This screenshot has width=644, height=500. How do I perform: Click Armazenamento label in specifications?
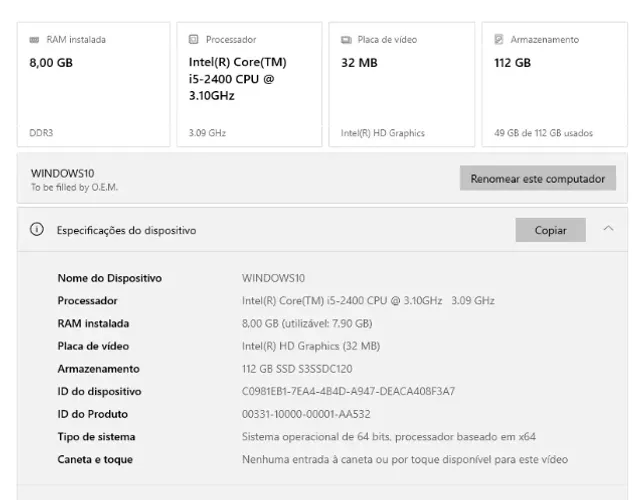click(99, 369)
